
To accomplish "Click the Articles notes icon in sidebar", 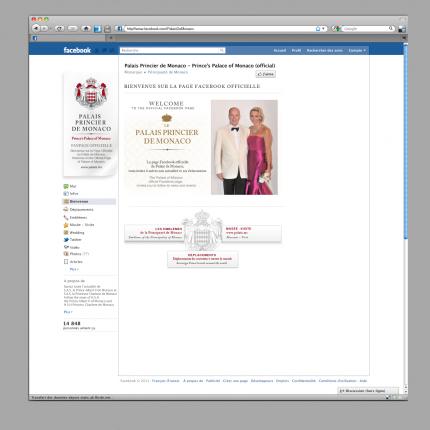I will coord(66,262).
